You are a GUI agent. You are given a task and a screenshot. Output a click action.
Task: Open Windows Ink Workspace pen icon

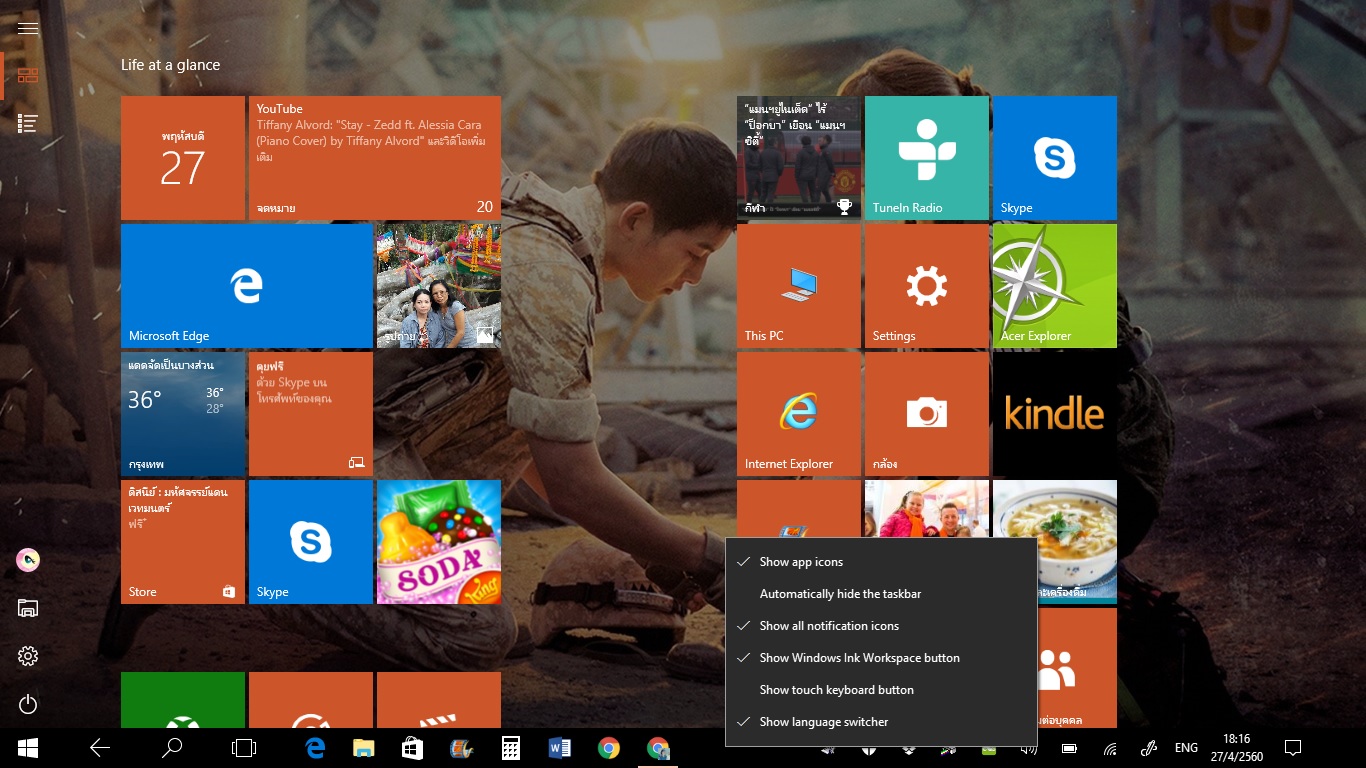[x=1149, y=748]
